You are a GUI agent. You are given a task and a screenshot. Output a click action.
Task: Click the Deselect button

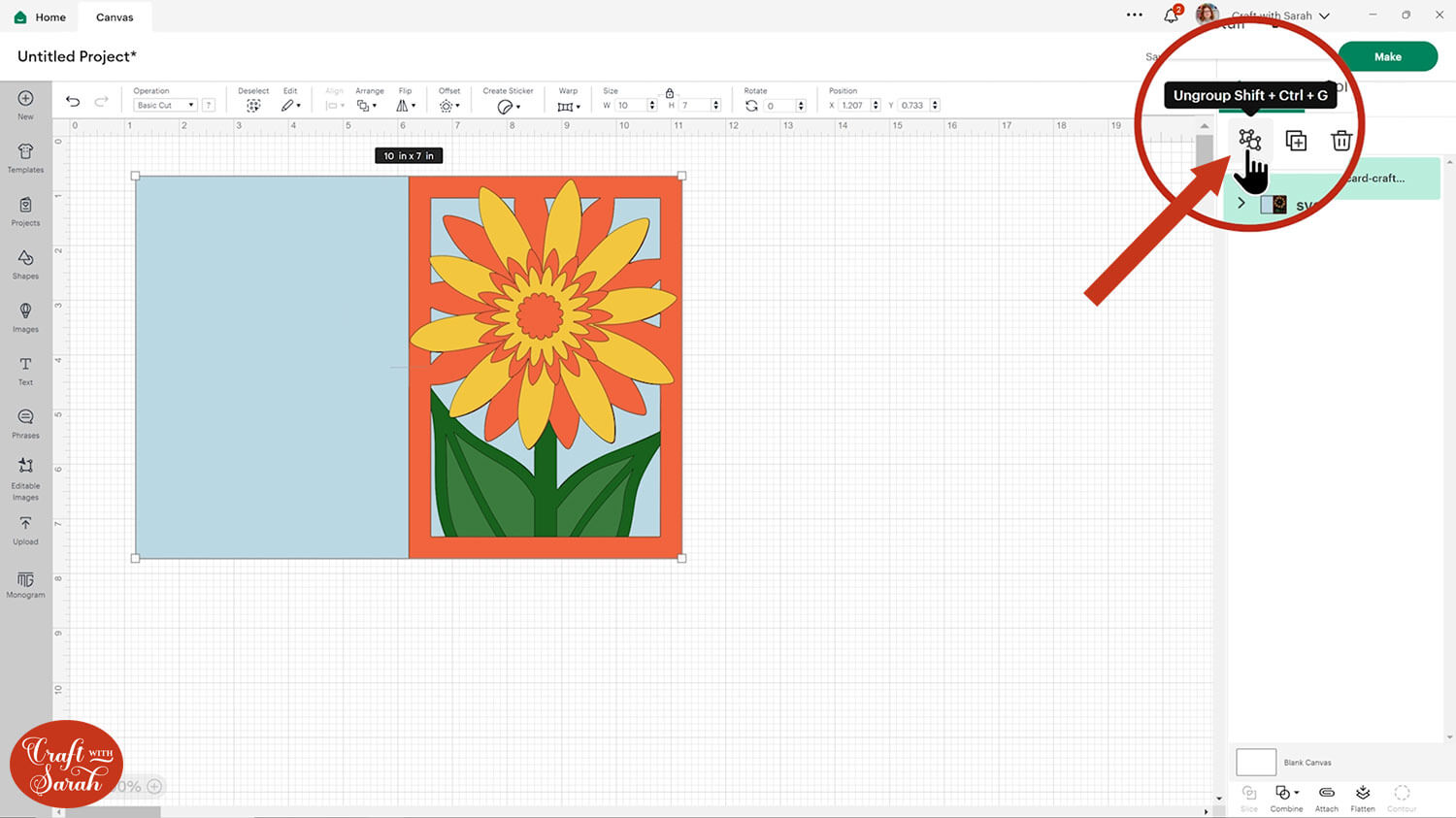(x=253, y=105)
